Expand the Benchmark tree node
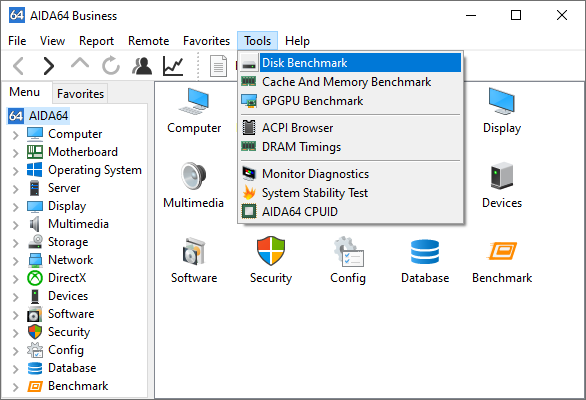Viewport: 586px width, 400px height. [15, 386]
